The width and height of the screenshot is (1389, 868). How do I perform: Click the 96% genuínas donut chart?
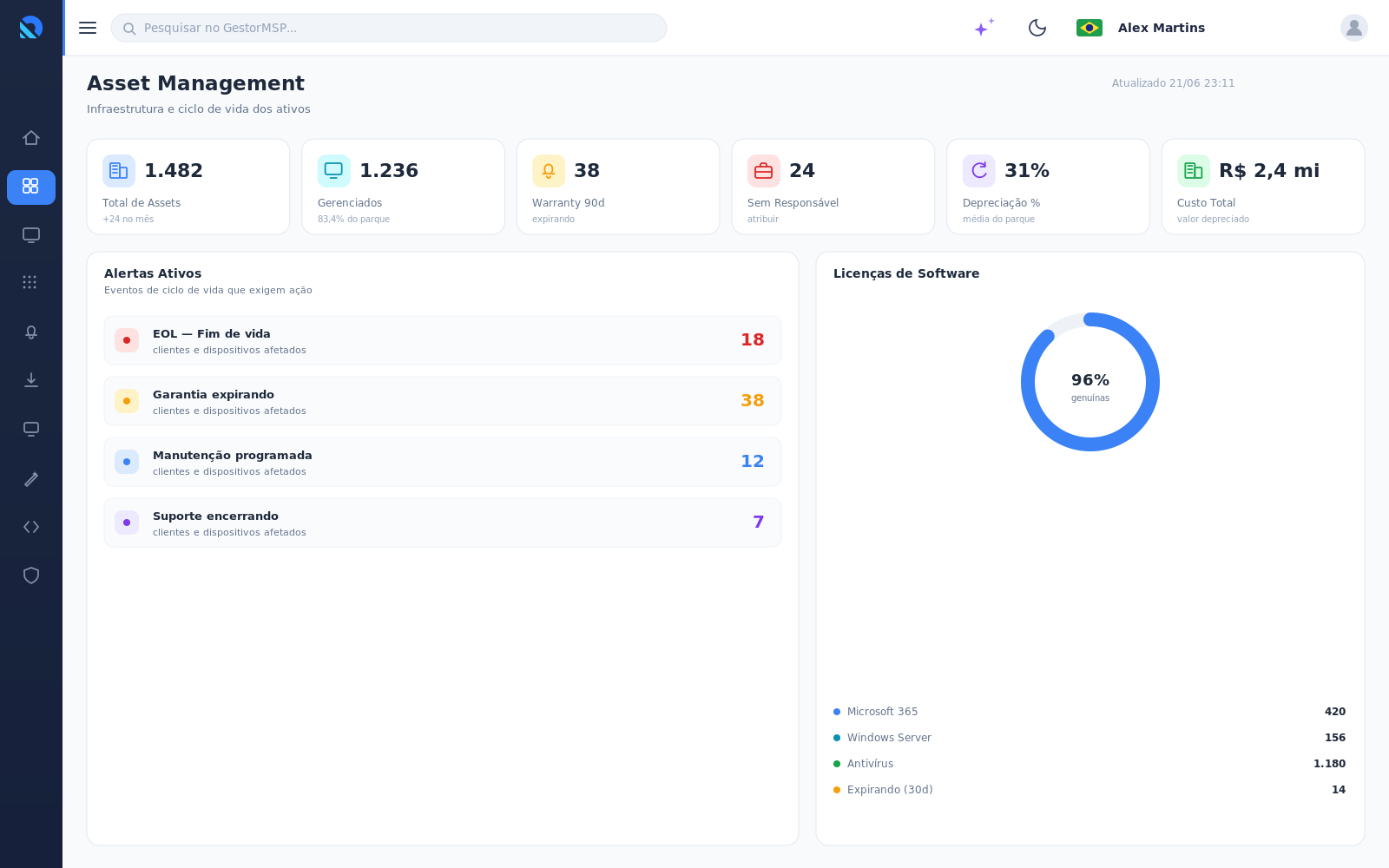[x=1090, y=382]
